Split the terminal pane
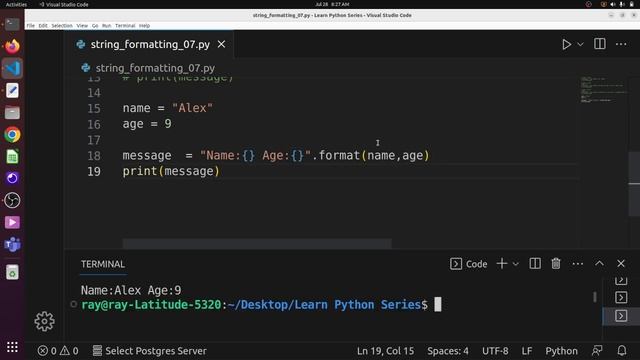This screenshot has height=360, width=640. (535, 264)
